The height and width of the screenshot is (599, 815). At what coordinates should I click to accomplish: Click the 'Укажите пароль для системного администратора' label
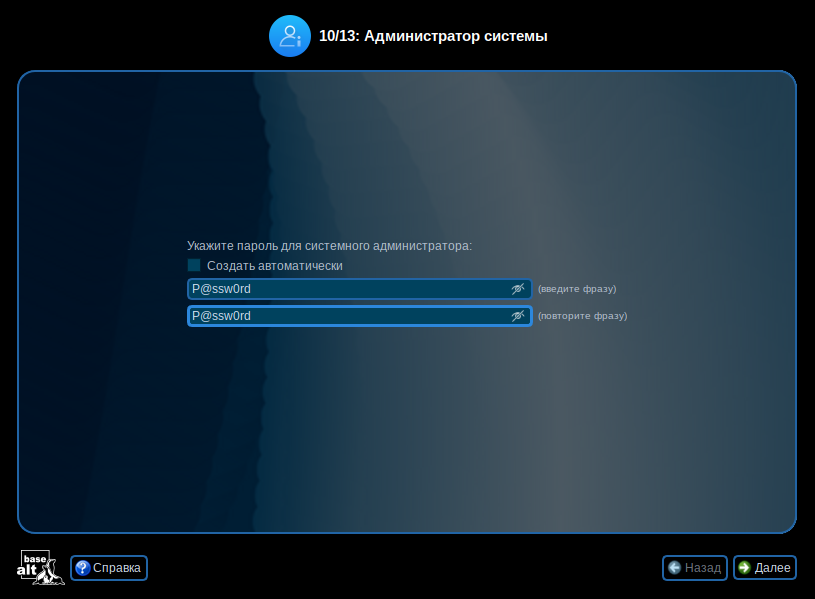[329, 245]
